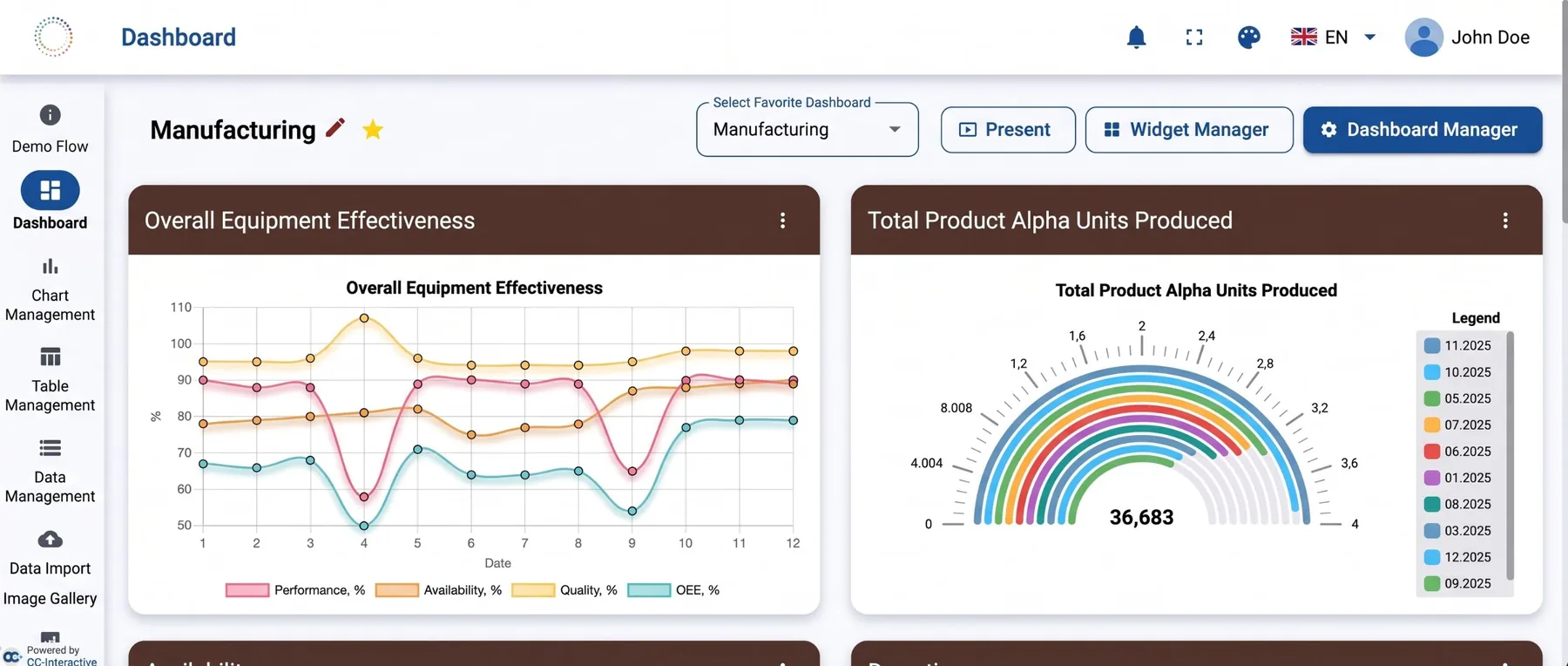Click the Dashboard header title
Screen dimensions: 1568x666
pos(179,37)
